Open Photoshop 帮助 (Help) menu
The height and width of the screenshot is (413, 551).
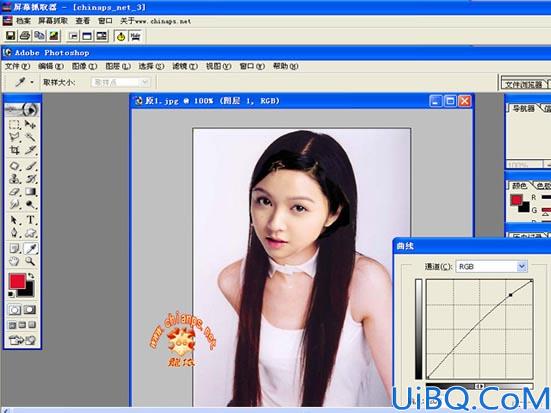point(286,66)
